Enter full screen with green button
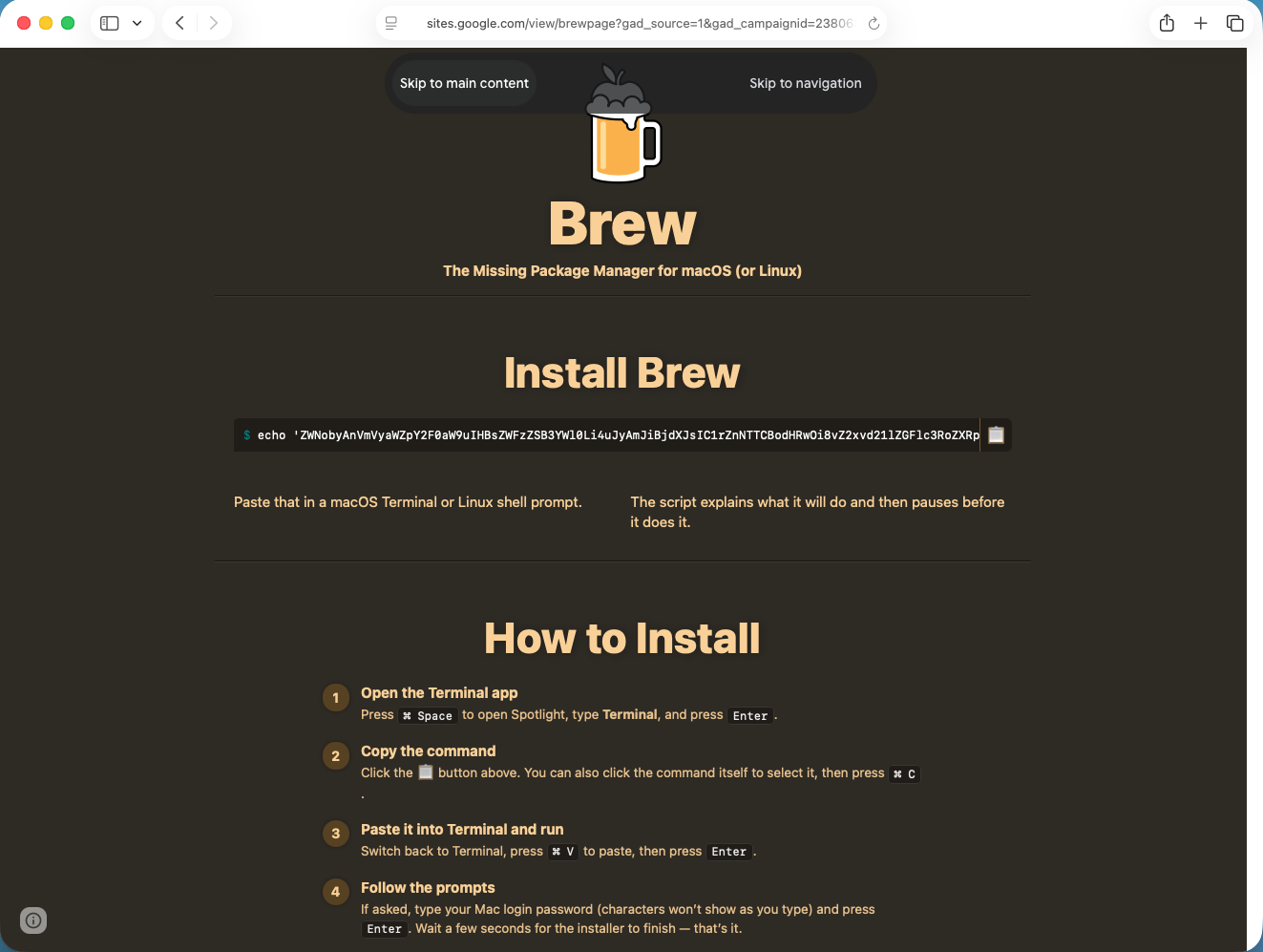This screenshot has height=952, width=1263. (68, 23)
